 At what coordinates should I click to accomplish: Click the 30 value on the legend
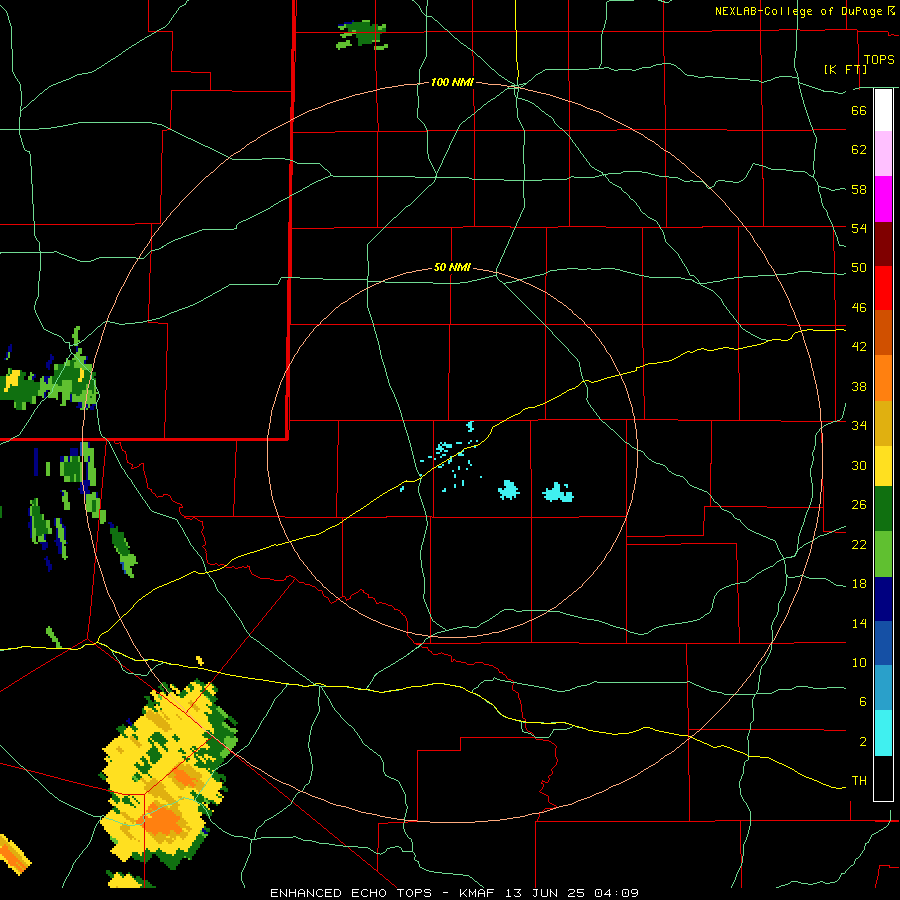[859, 465]
